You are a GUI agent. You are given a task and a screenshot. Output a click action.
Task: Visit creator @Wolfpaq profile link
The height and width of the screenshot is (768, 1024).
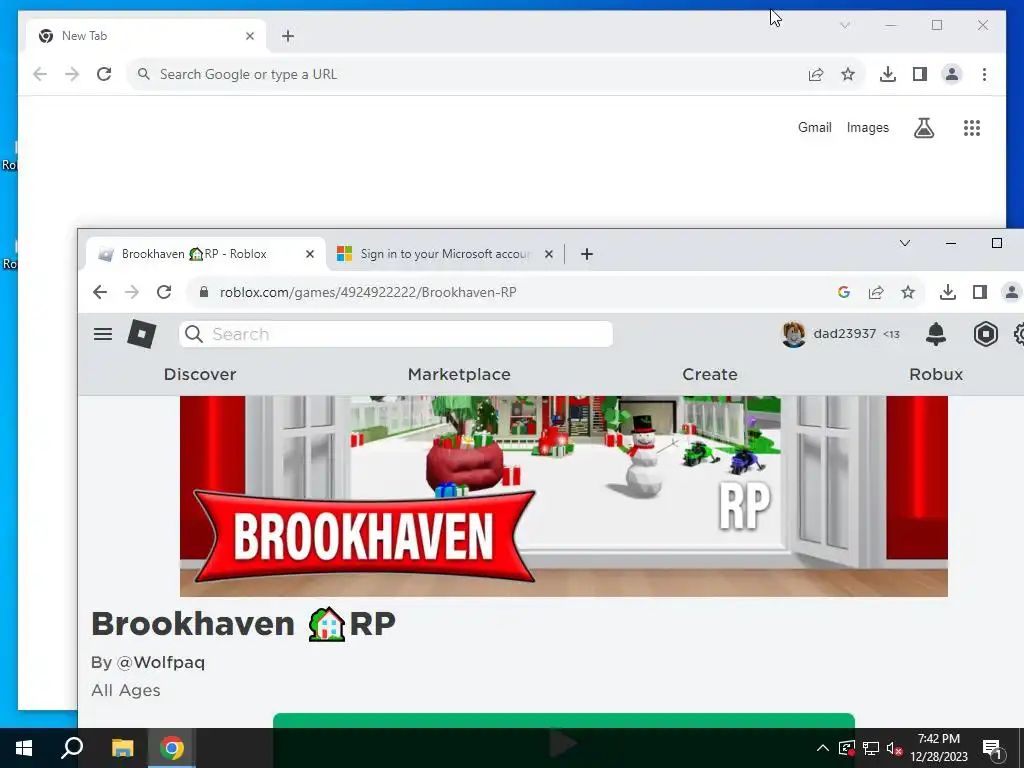click(x=161, y=662)
